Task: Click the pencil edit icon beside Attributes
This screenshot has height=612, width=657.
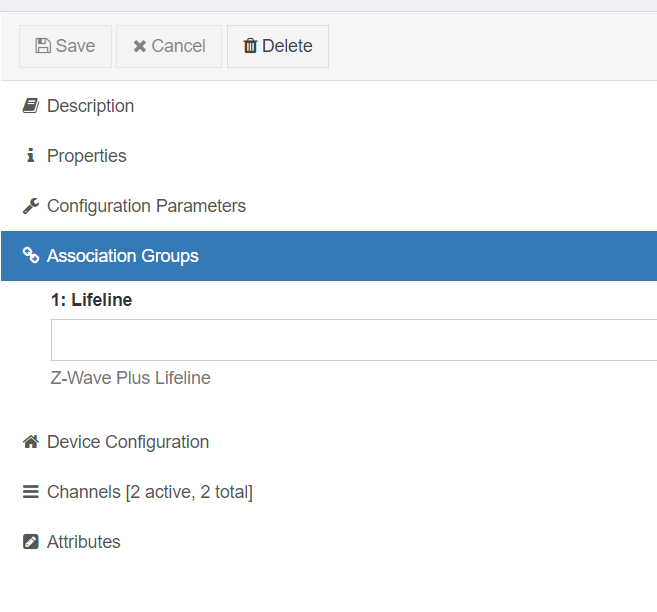Action: pyautogui.click(x=31, y=542)
